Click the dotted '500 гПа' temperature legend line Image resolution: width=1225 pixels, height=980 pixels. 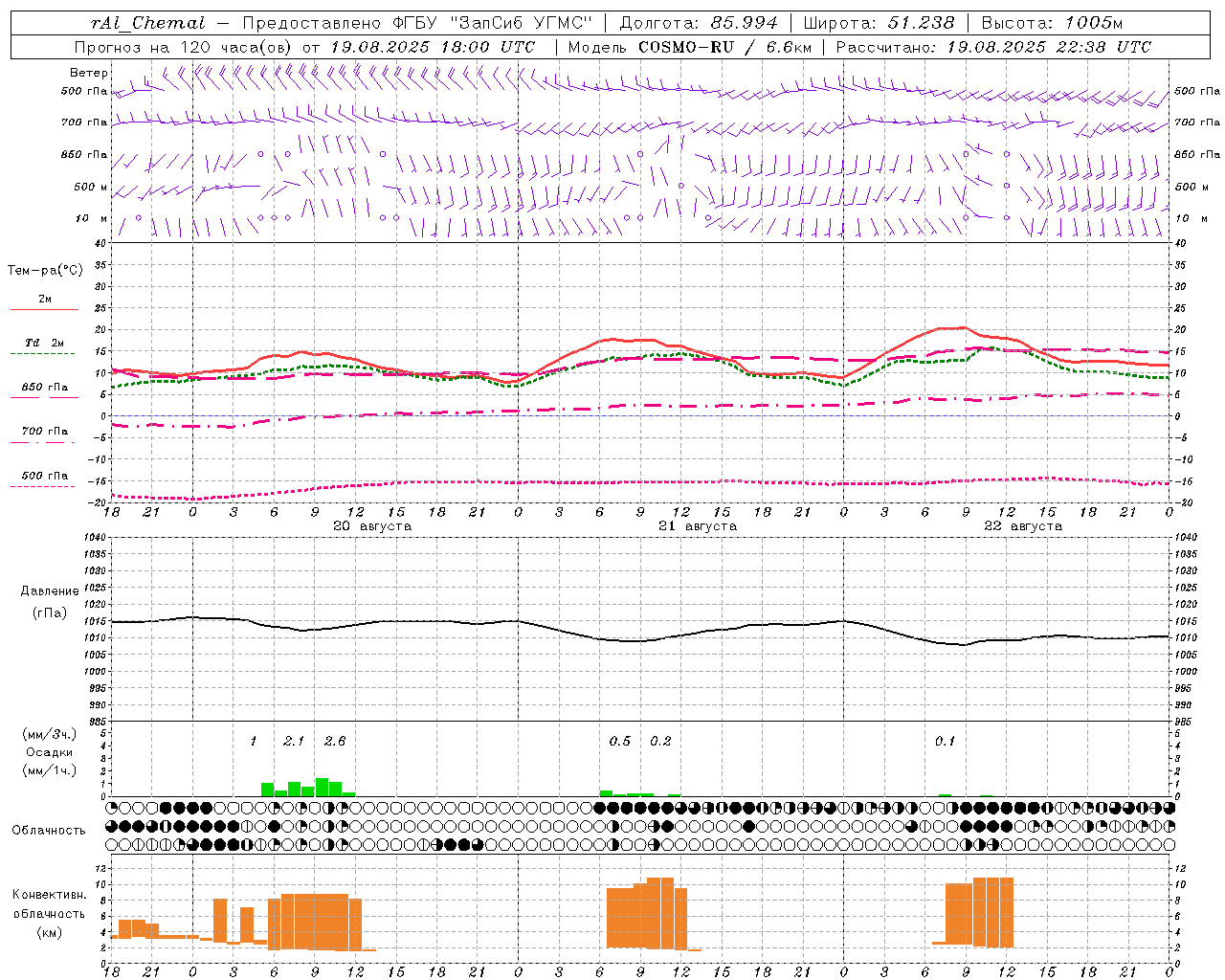pyautogui.click(x=43, y=486)
